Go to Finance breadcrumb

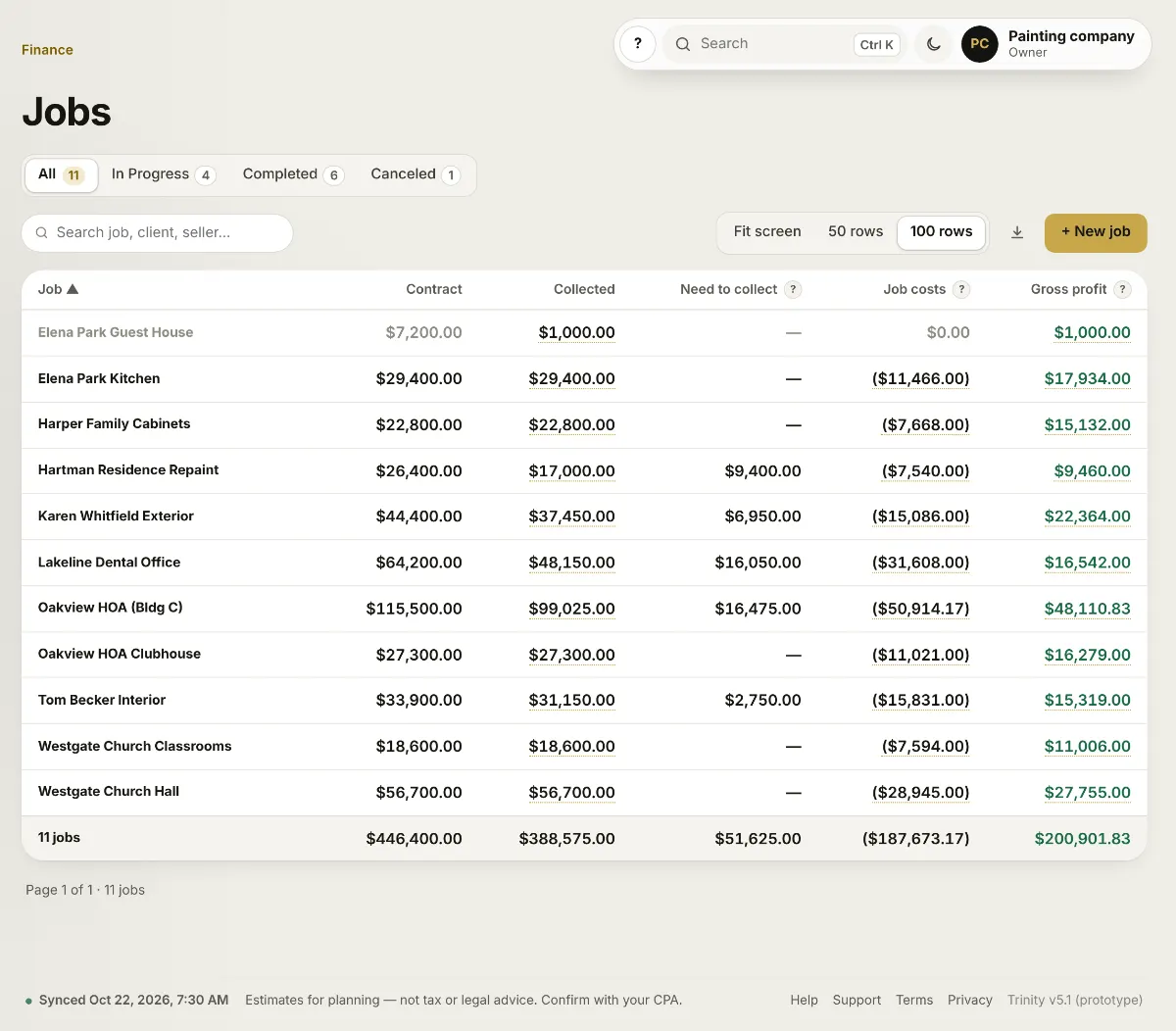[x=47, y=50]
